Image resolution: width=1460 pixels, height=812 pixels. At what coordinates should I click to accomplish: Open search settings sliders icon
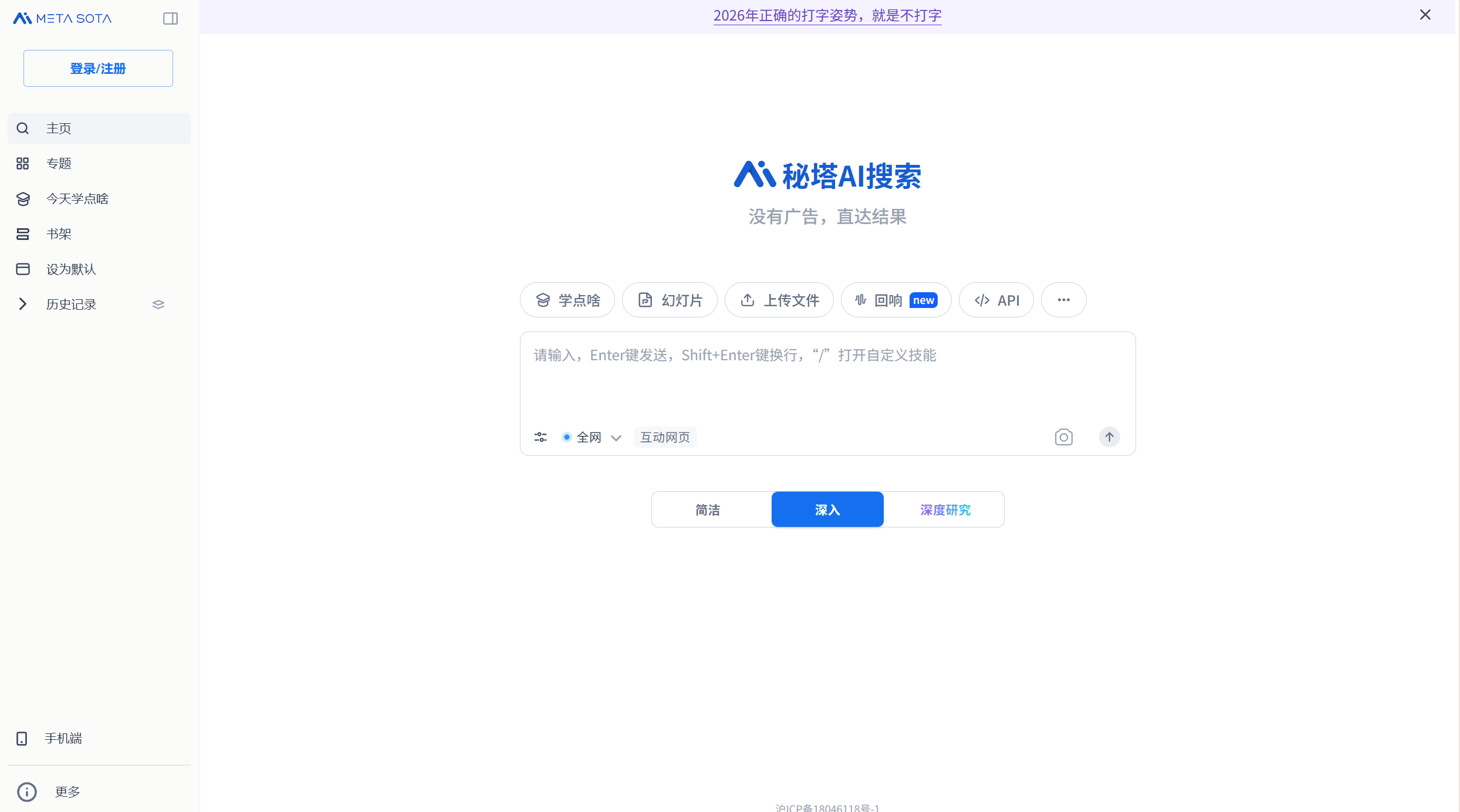pyautogui.click(x=540, y=437)
